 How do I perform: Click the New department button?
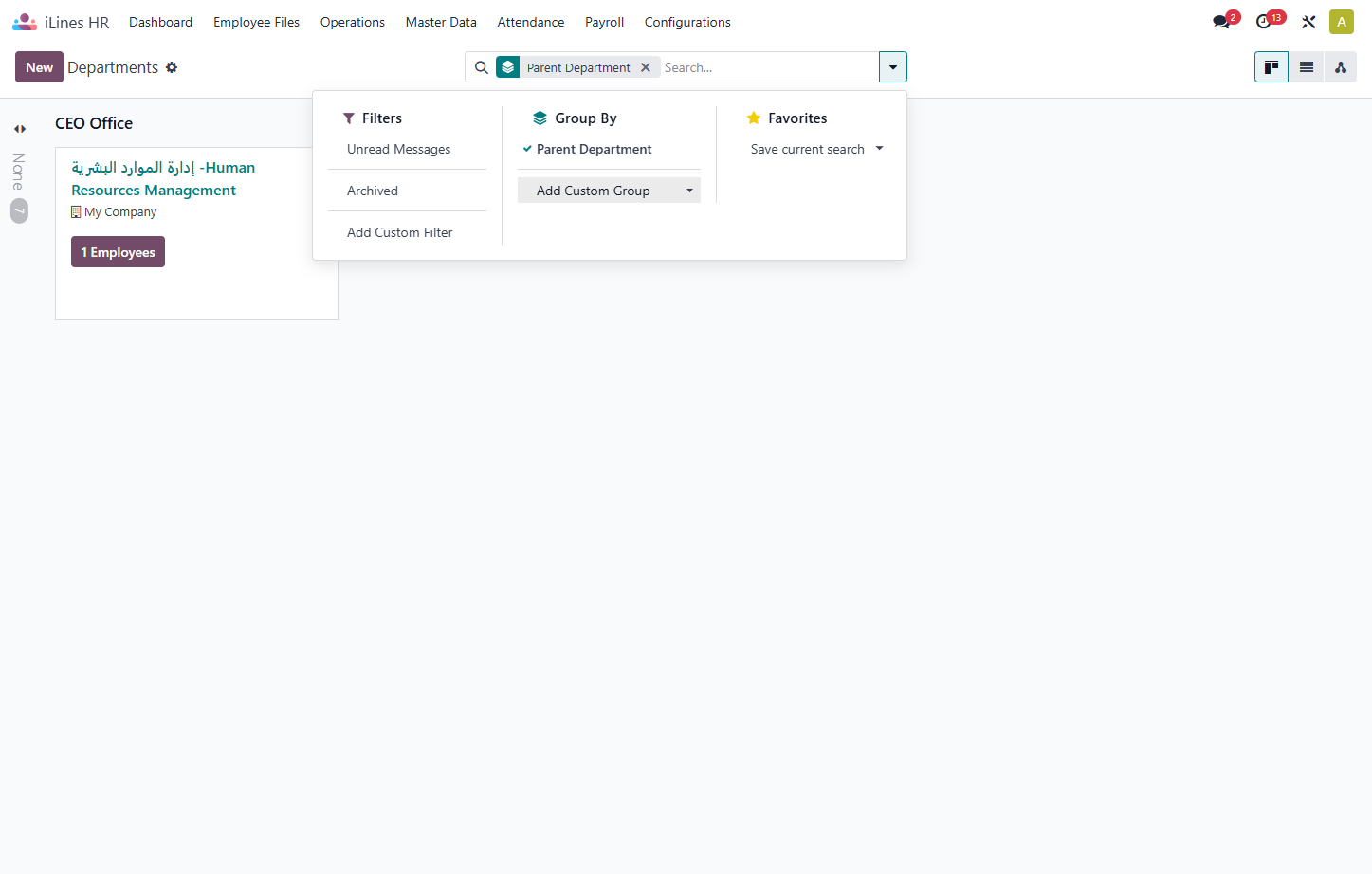tap(39, 67)
